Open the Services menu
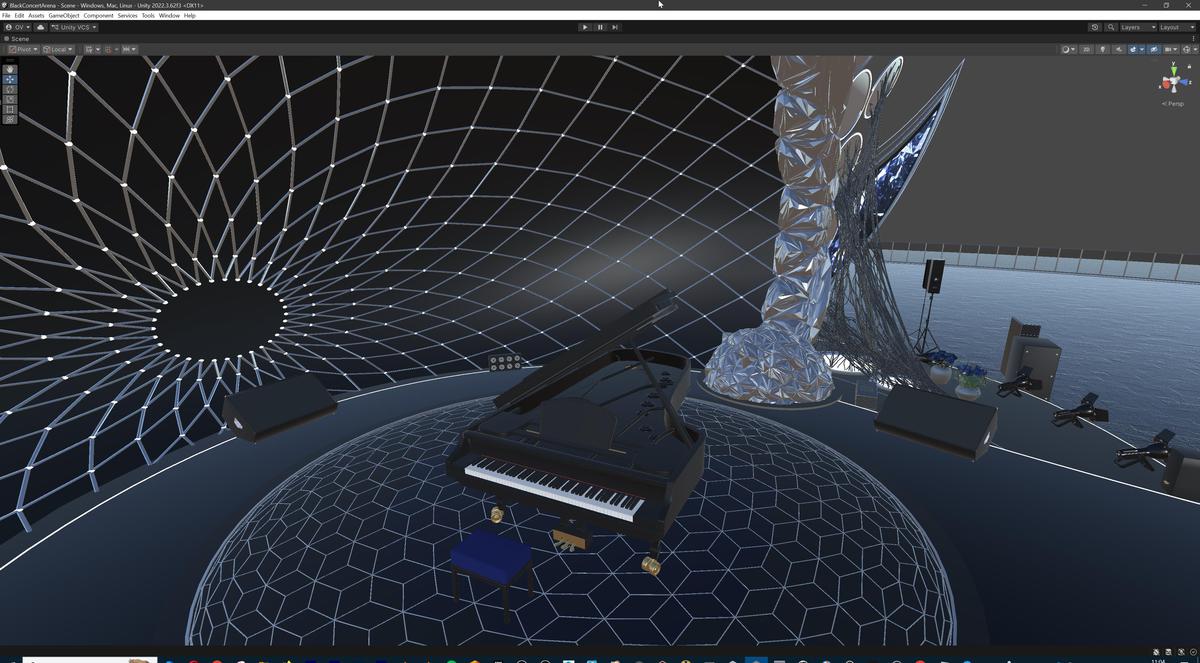Image resolution: width=1200 pixels, height=663 pixels. tap(127, 15)
